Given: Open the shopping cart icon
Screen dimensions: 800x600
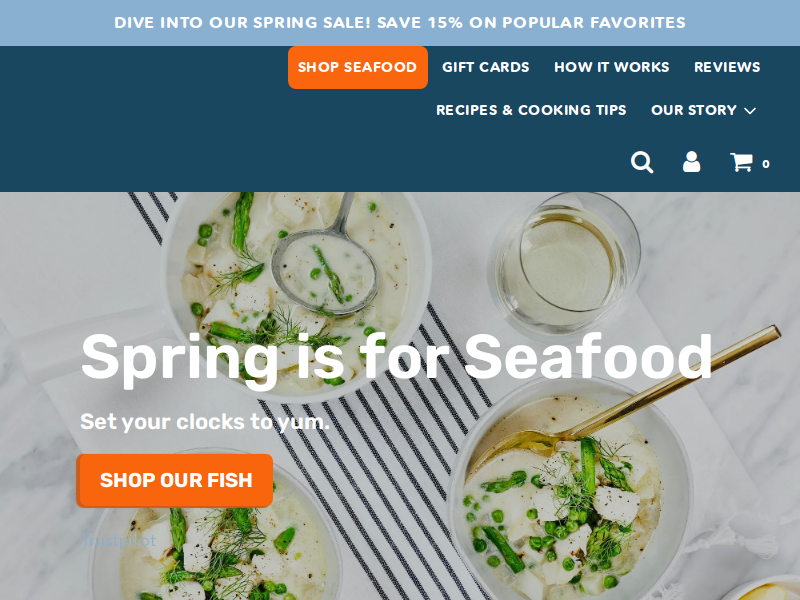Looking at the screenshot, I should (x=741, y=162).
